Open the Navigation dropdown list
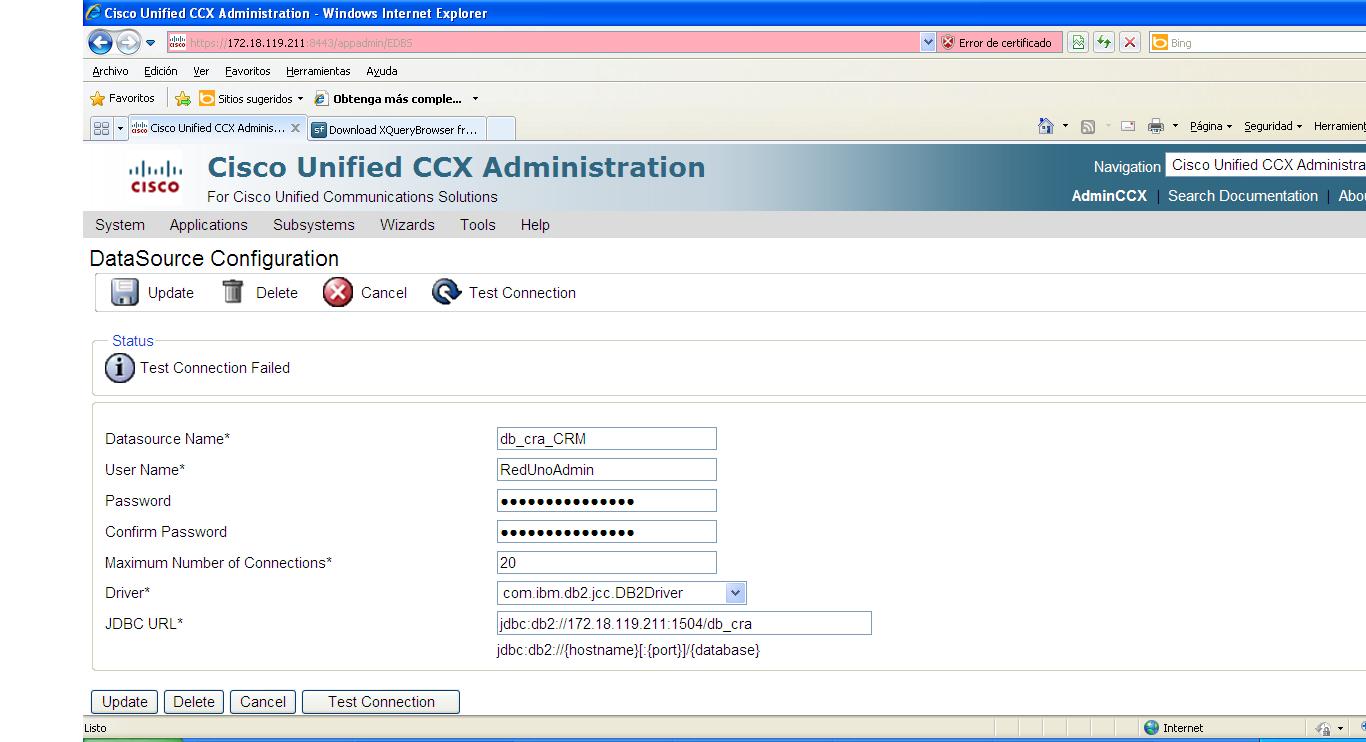This screenshot has width=1366, height=742. pyautogui.click(x=1266, y=165)
